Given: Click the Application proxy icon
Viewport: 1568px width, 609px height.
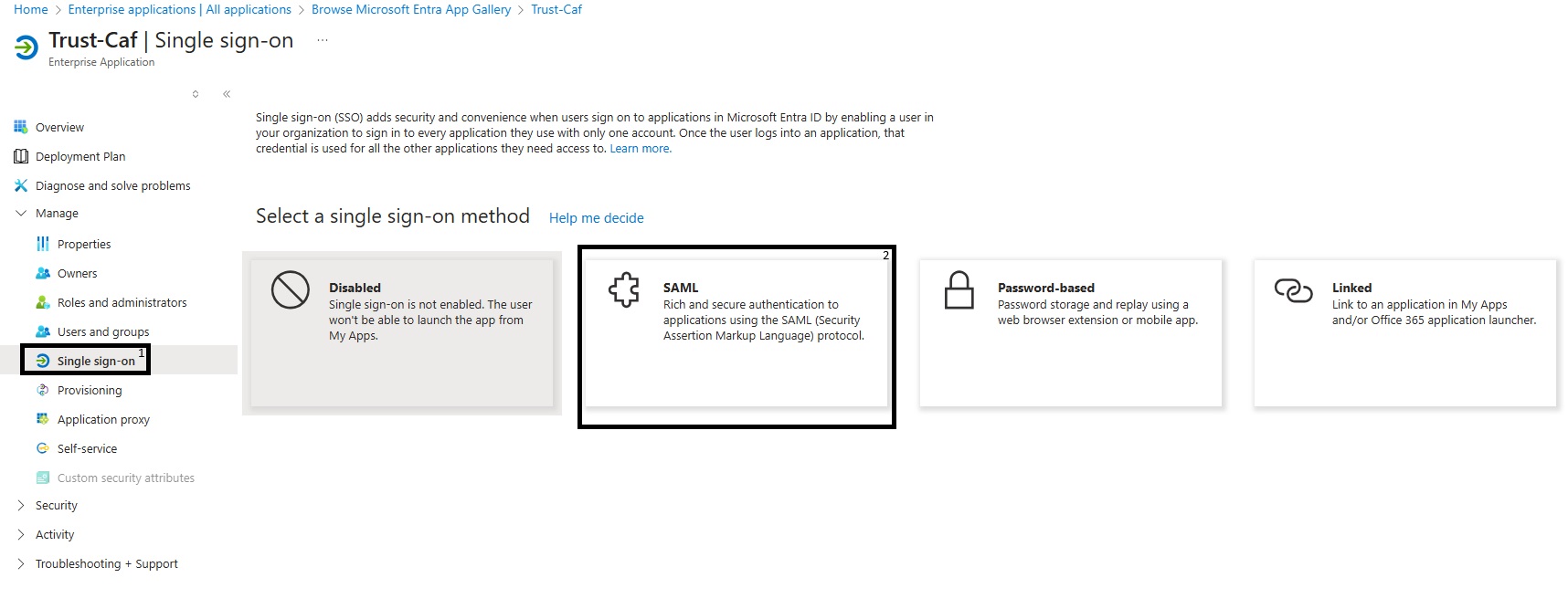Looking at the screenshot, I should click(x=43, y=419).
